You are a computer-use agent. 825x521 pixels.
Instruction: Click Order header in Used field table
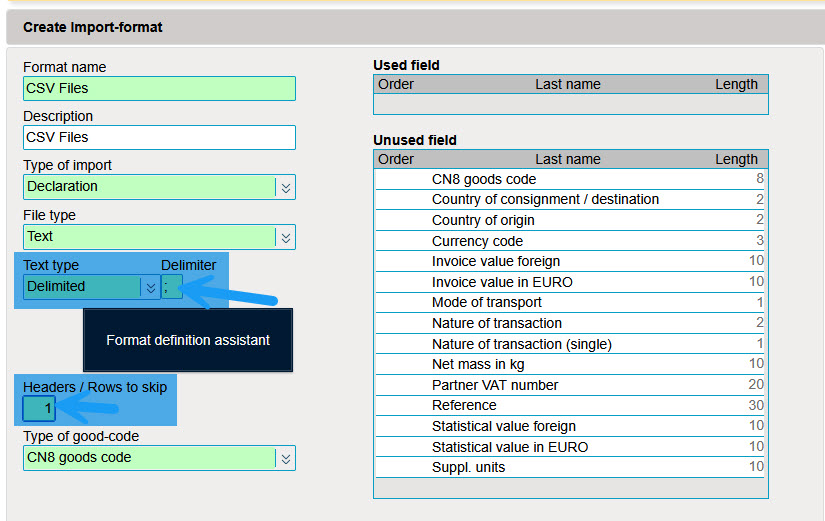pos(396,84)
